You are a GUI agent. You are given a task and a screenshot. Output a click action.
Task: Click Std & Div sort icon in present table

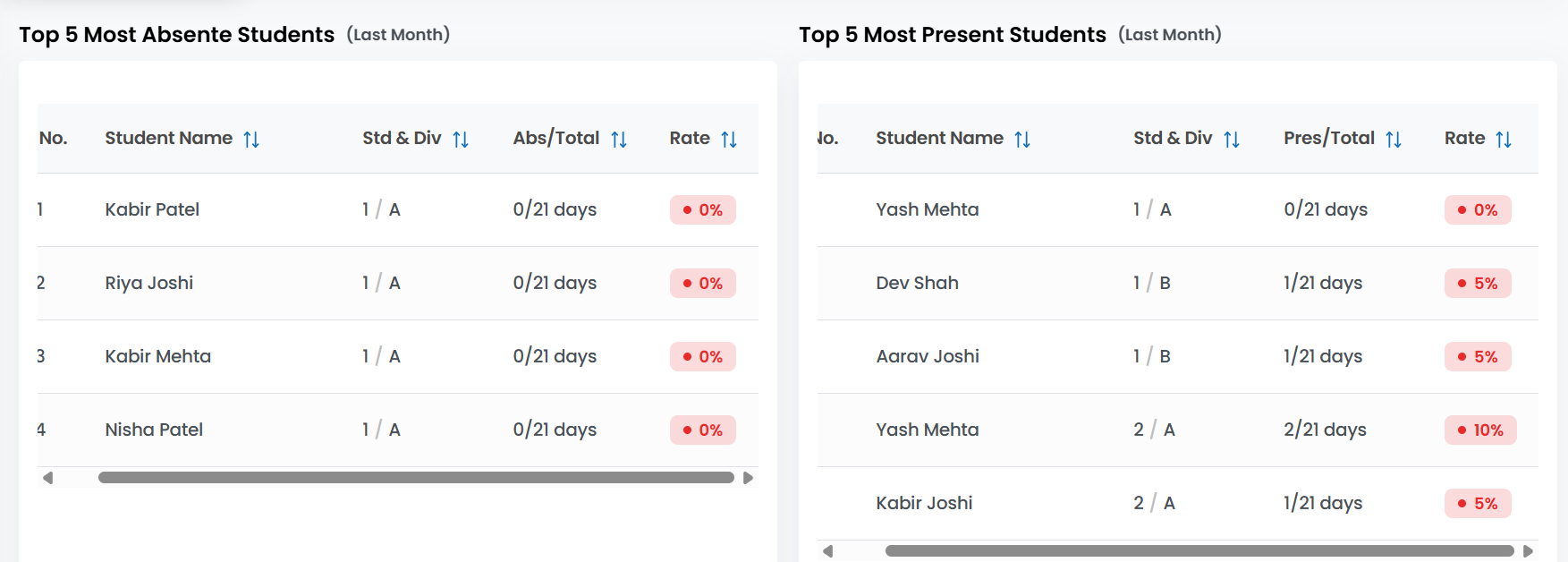1232,140
